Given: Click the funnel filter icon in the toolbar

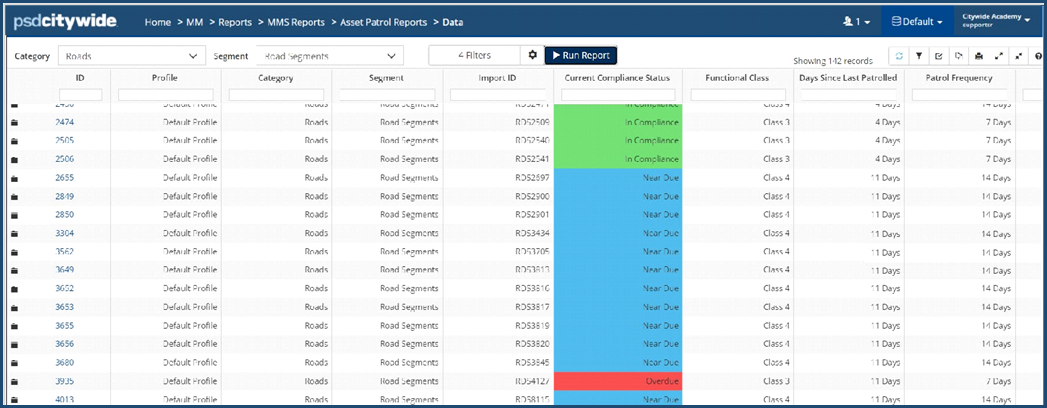Looking at the screenshot, I should click(919, 56).
